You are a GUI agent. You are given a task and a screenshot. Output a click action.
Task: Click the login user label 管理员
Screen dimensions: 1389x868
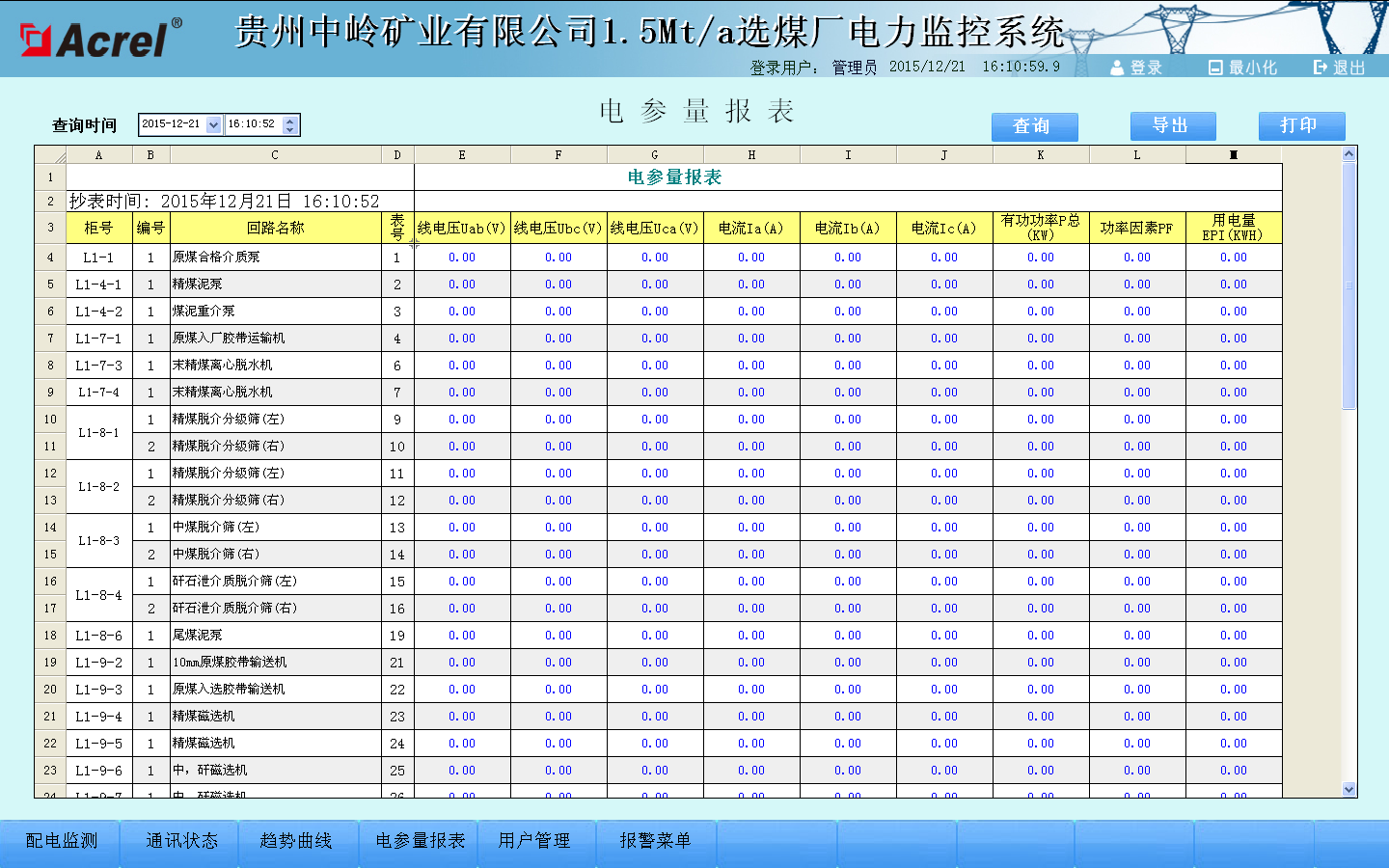click(855, 68)
